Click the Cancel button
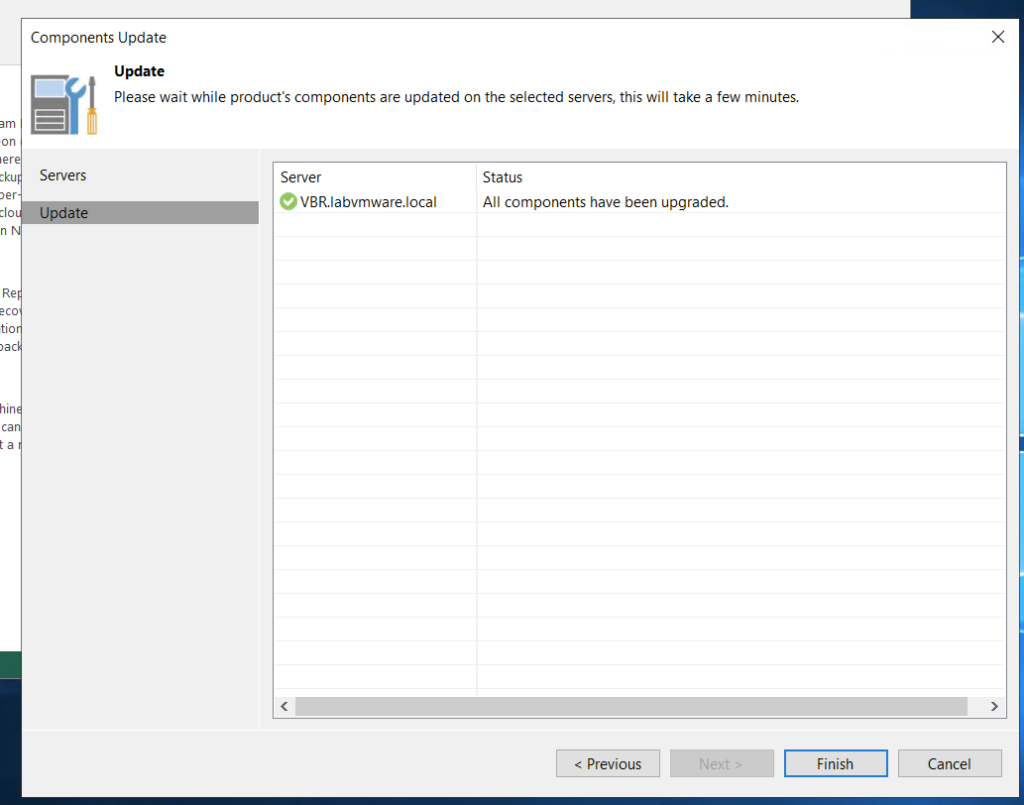The width and height of the screenshot is (1024, 805). click(949, 763)
